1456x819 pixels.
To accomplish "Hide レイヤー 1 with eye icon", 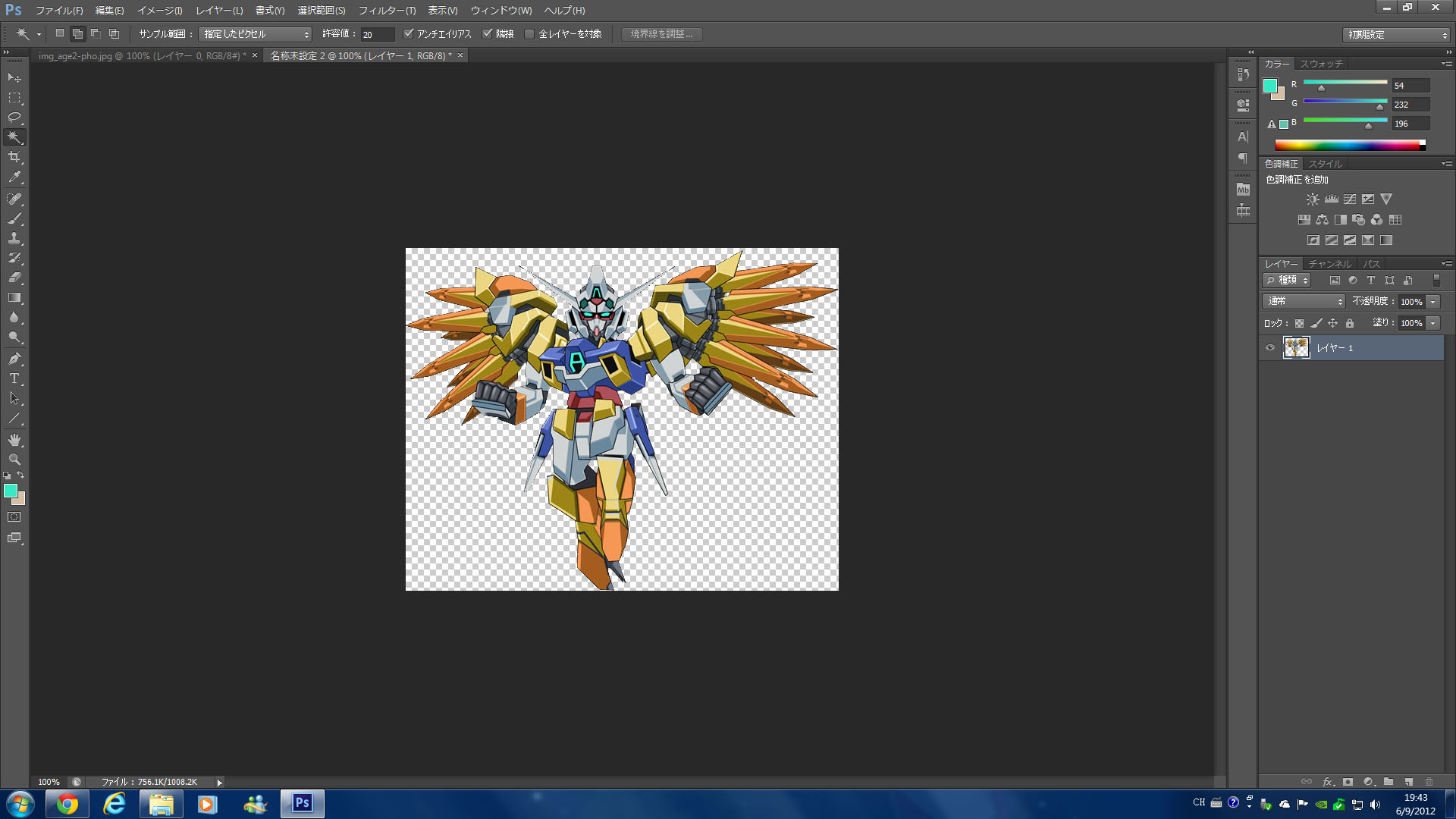I will coord(1270,348).
